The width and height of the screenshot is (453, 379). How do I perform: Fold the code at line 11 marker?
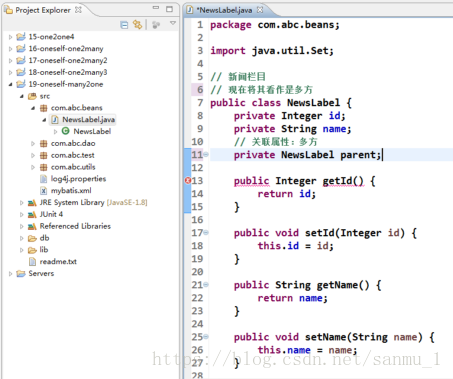pyautogui.click(x=206, y=154)
